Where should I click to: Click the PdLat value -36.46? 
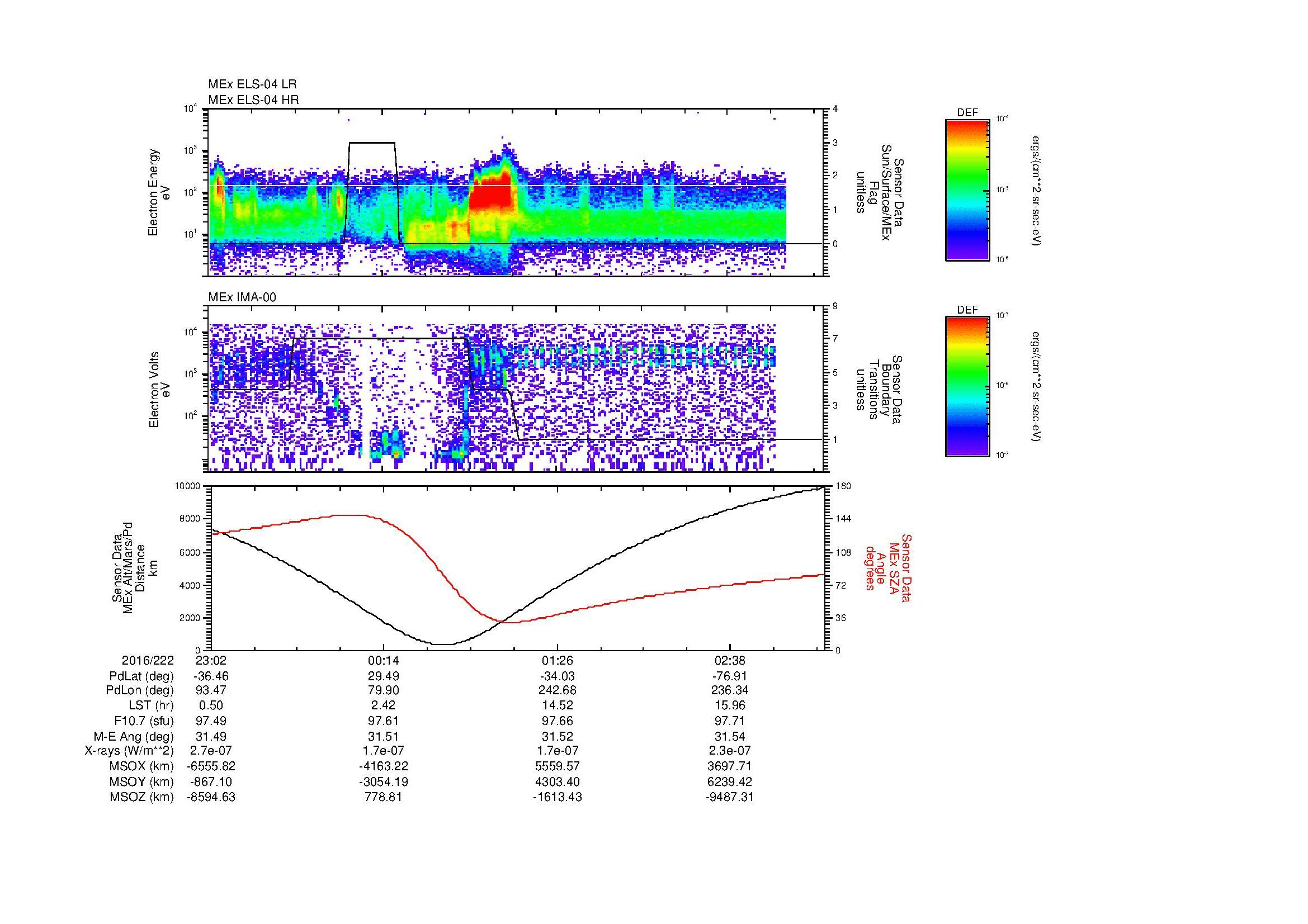pyautogui.click(x=211, y=676)
